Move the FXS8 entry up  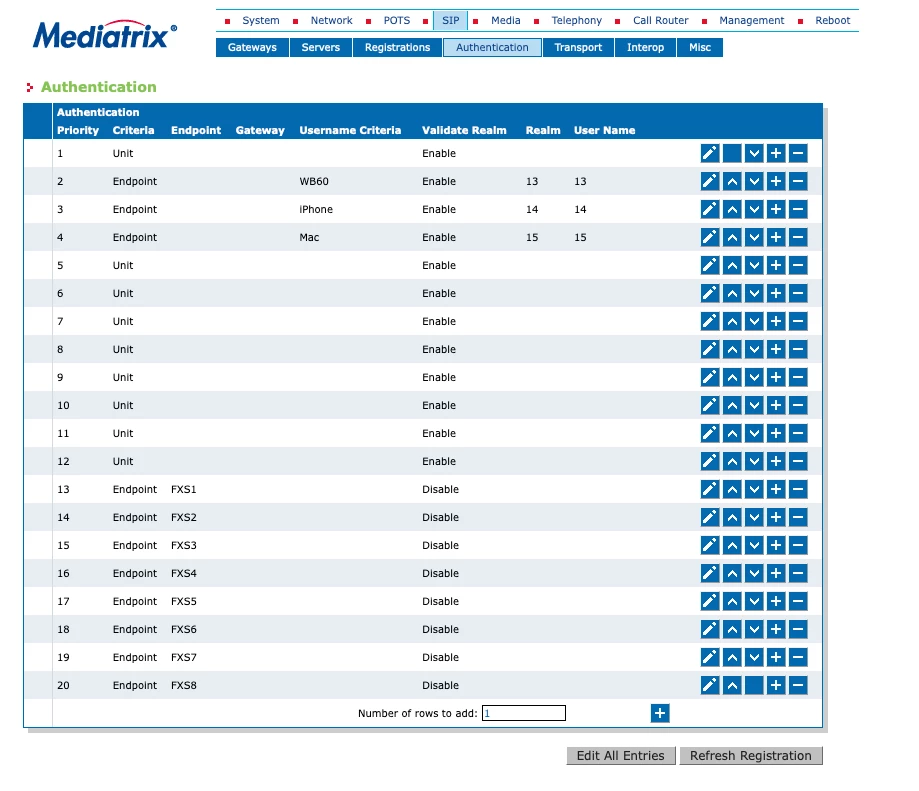tap(732, 685)
